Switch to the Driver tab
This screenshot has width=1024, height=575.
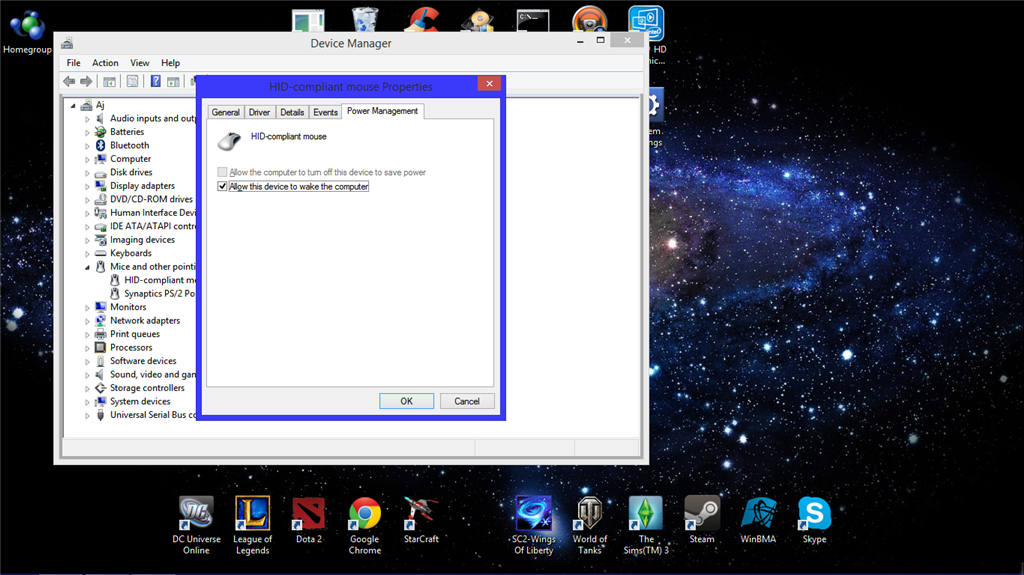pos(259,112)
